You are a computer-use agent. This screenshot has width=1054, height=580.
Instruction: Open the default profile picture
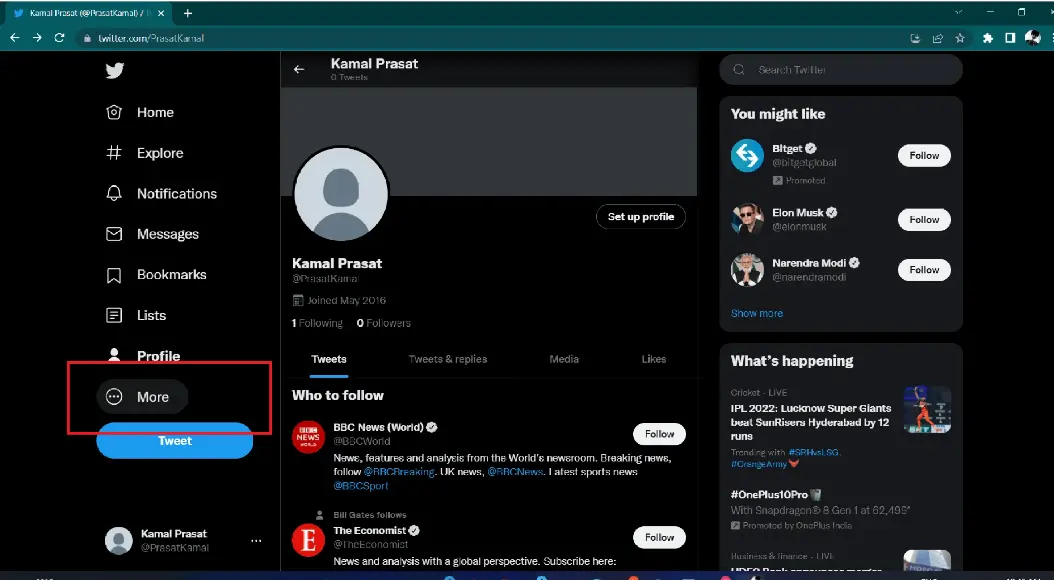click(x=341, y=194)
